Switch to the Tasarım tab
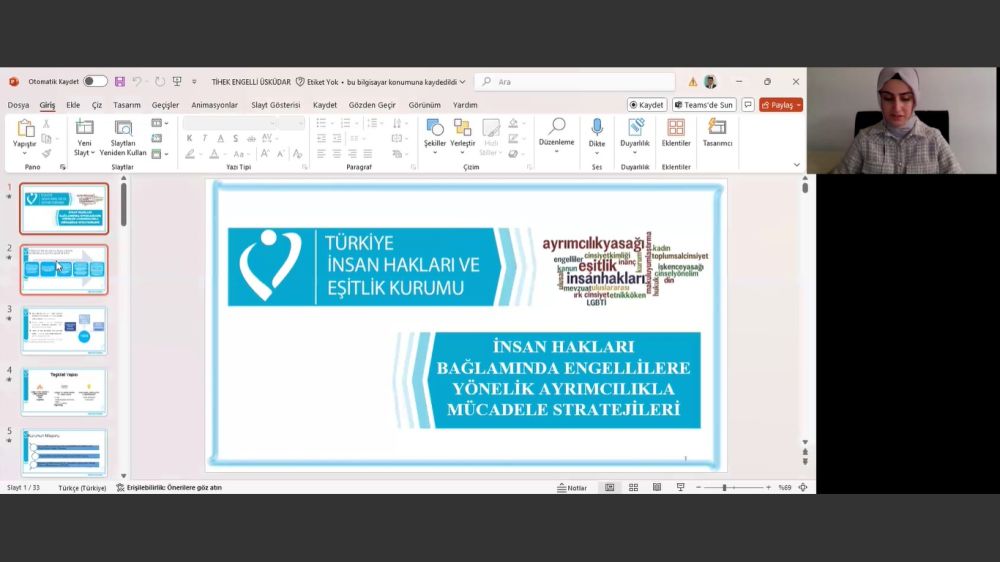Screen dimensions: 1000x562 (x=127, y=105)
